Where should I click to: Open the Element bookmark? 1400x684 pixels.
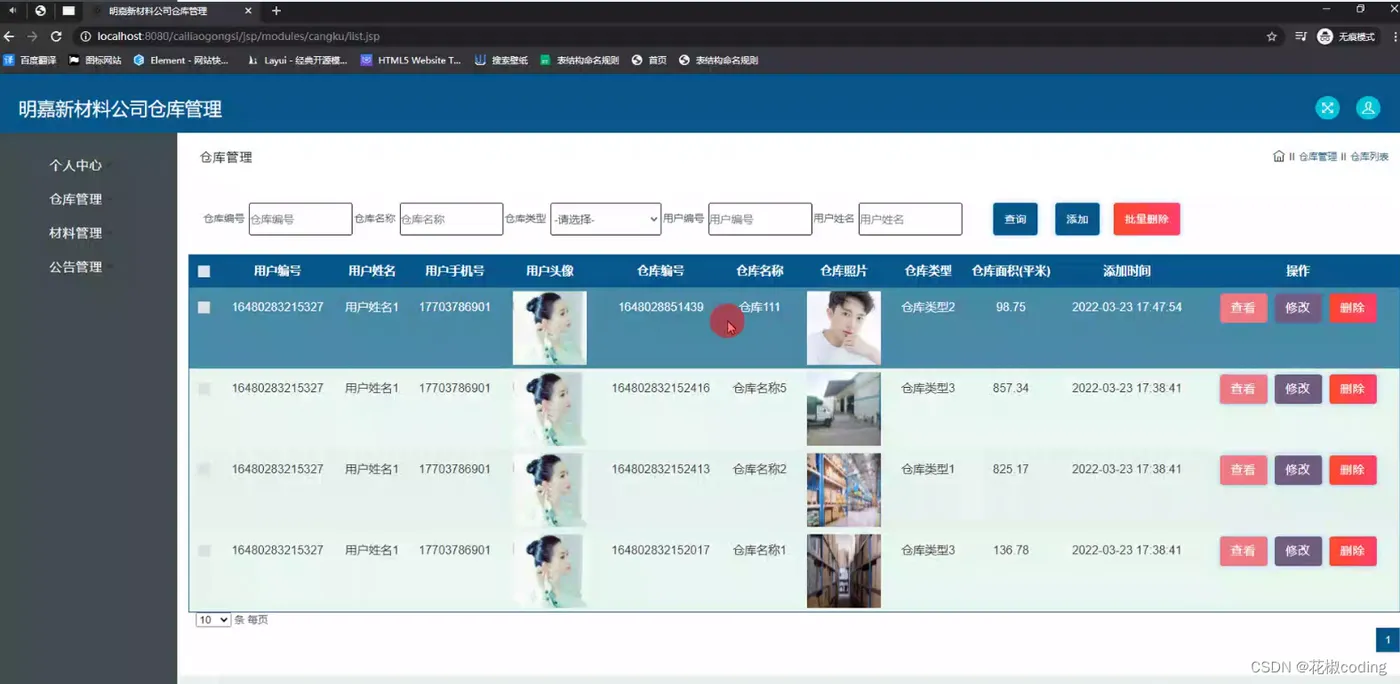pos(181,60)
